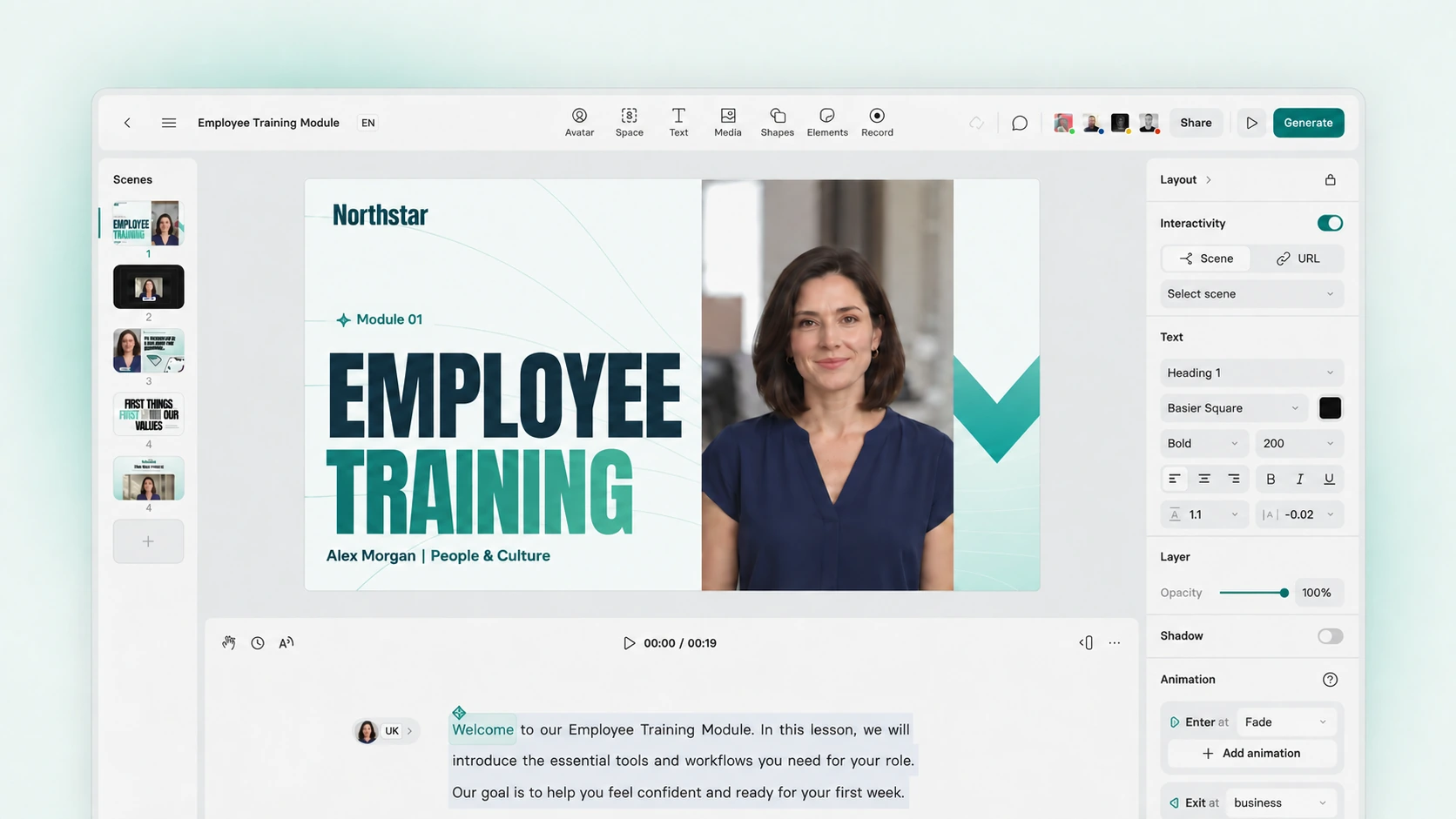Click the Layout lock icon
The image size is (1456, 819).
(x=1330, y=179)
